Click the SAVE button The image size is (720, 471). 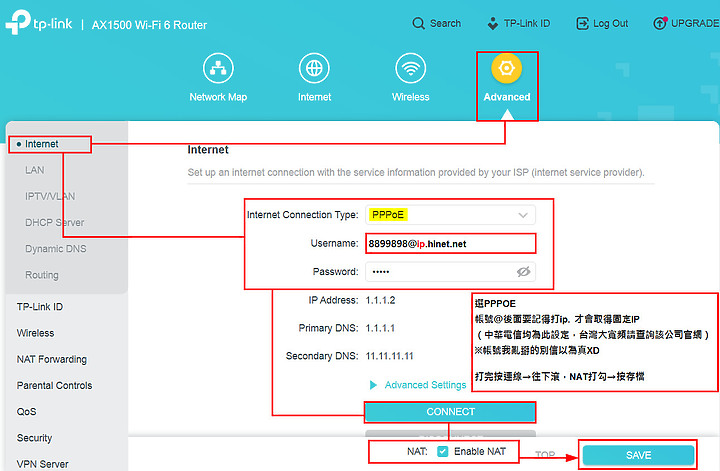(638, 455)
